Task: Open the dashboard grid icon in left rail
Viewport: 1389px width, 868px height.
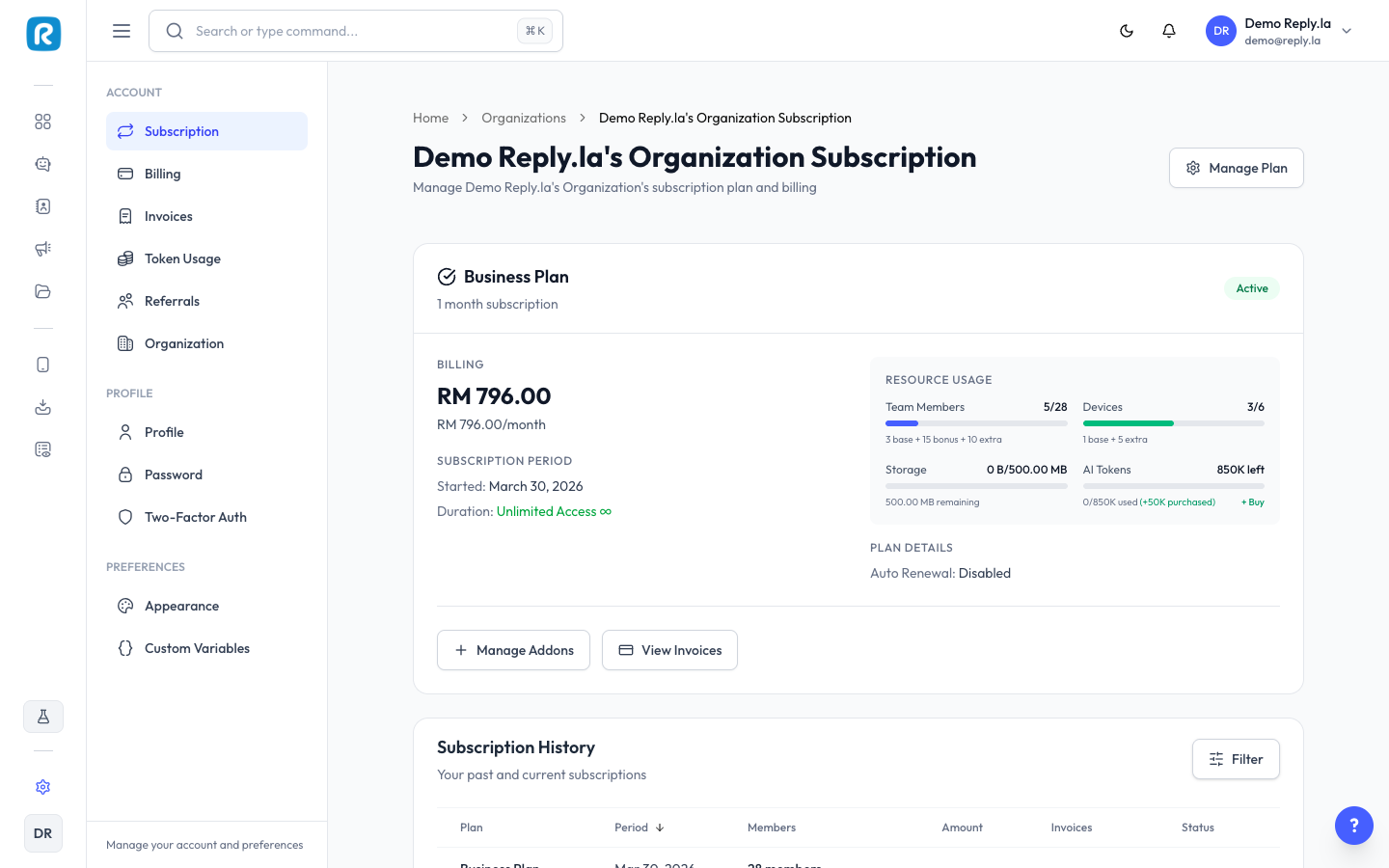Action: point(42,122)
